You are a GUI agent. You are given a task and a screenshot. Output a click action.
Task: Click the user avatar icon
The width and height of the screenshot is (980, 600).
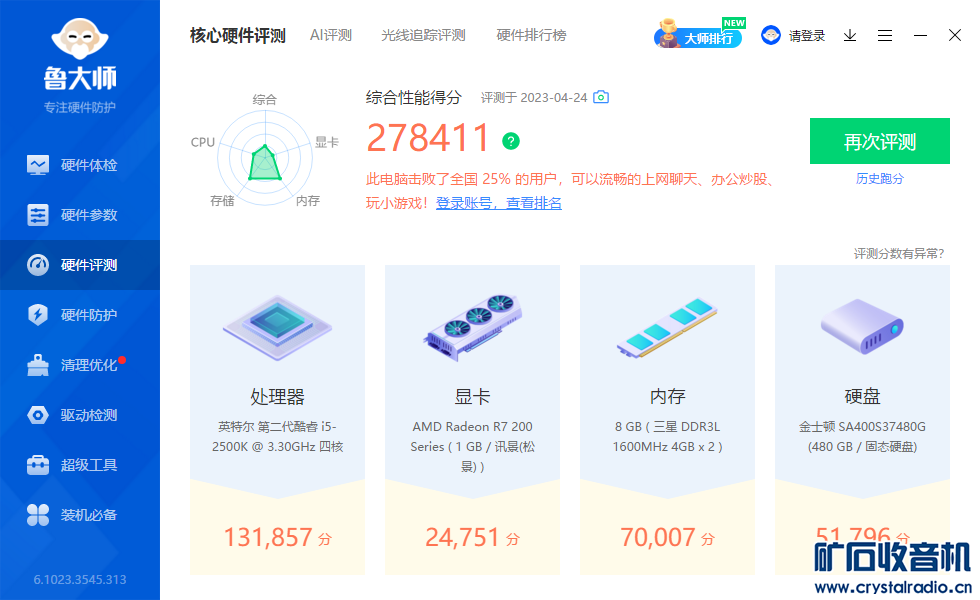coord(771,35)
